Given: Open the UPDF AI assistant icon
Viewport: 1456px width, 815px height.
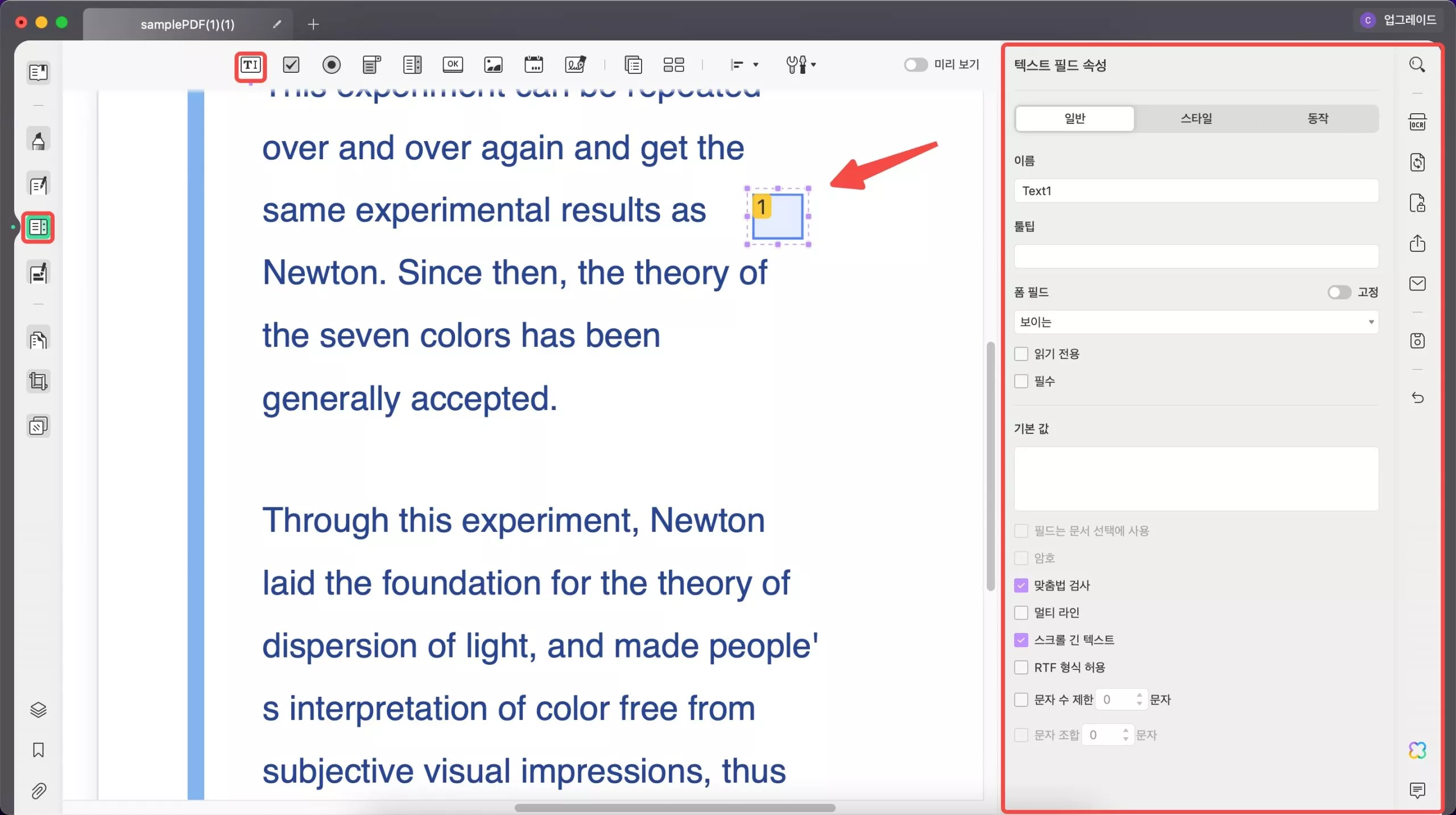Looking at the screenshot, I should pos(1417,750).
